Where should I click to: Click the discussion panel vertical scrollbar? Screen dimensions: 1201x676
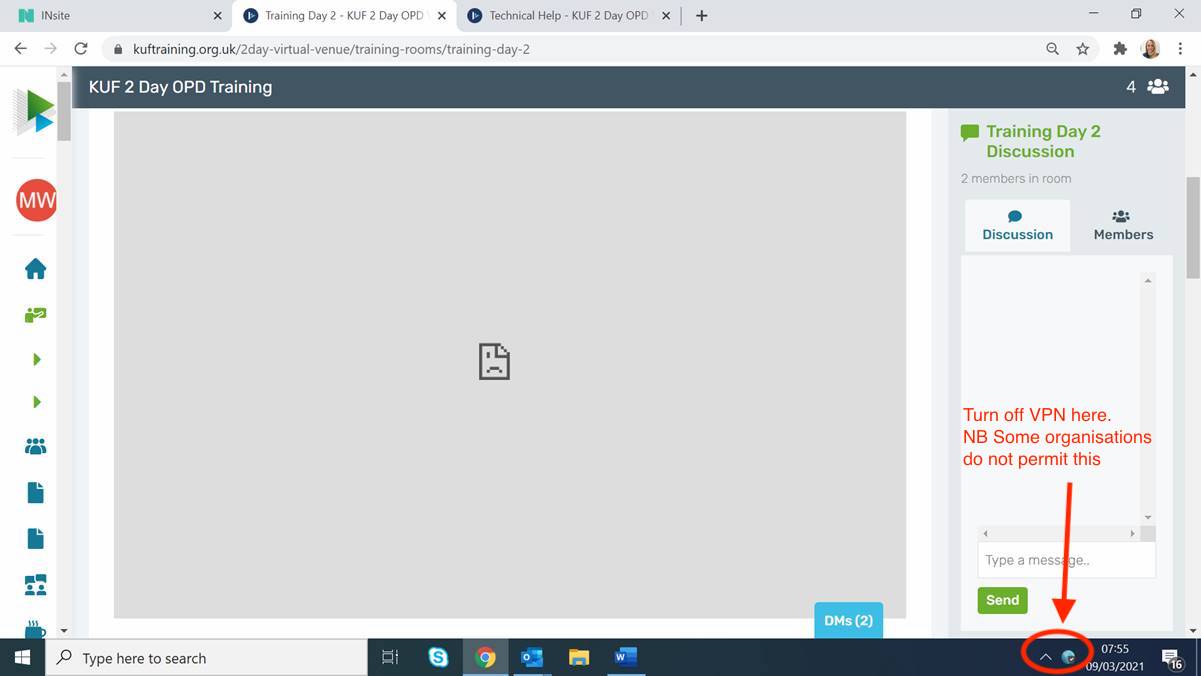1148,398
